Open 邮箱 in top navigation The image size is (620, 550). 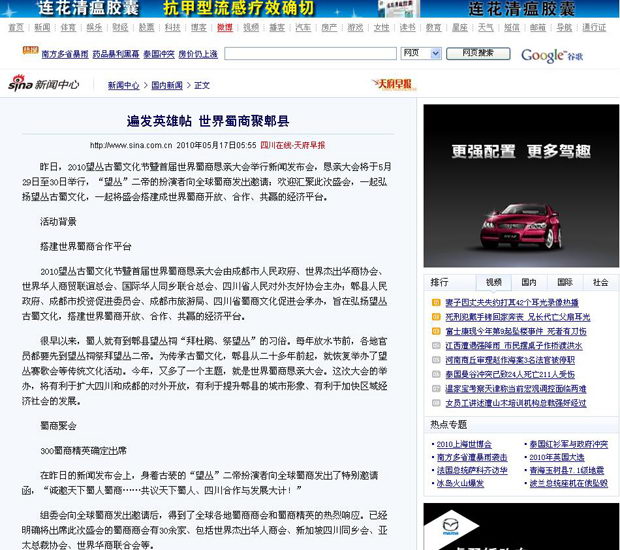click(538, 27)
